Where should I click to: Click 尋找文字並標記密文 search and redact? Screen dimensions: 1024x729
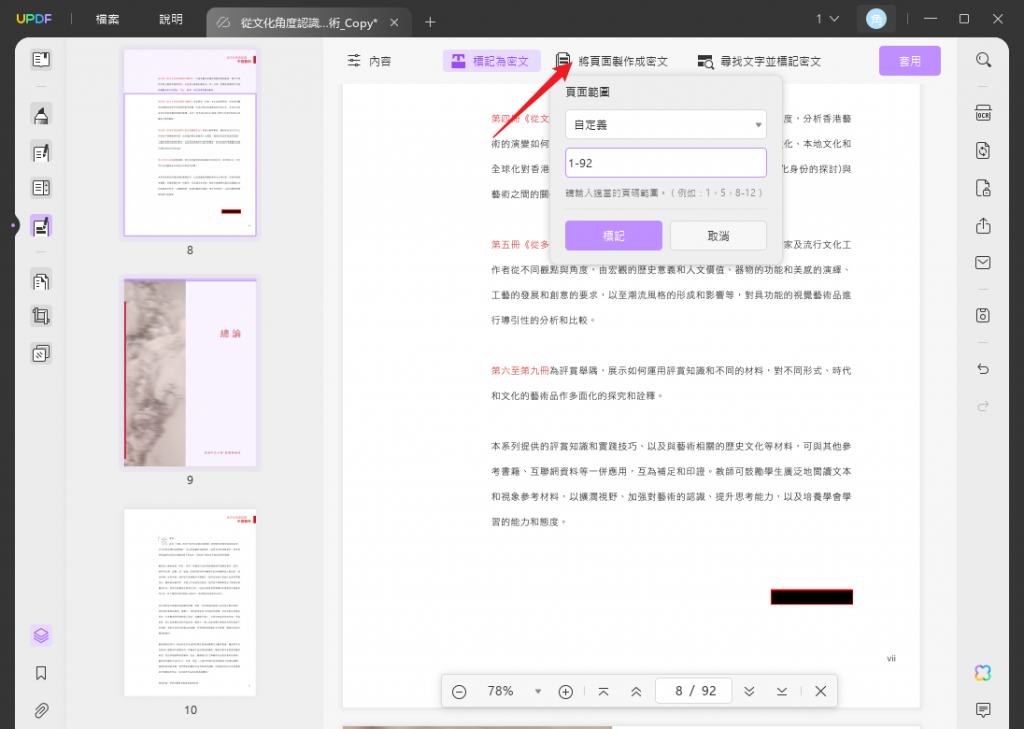pos(759,61)
